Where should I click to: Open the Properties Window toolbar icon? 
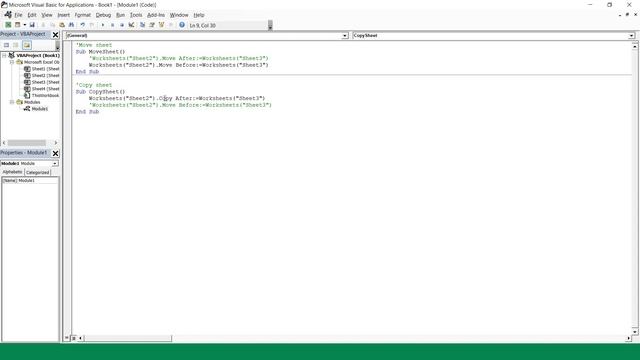point(152,25)
